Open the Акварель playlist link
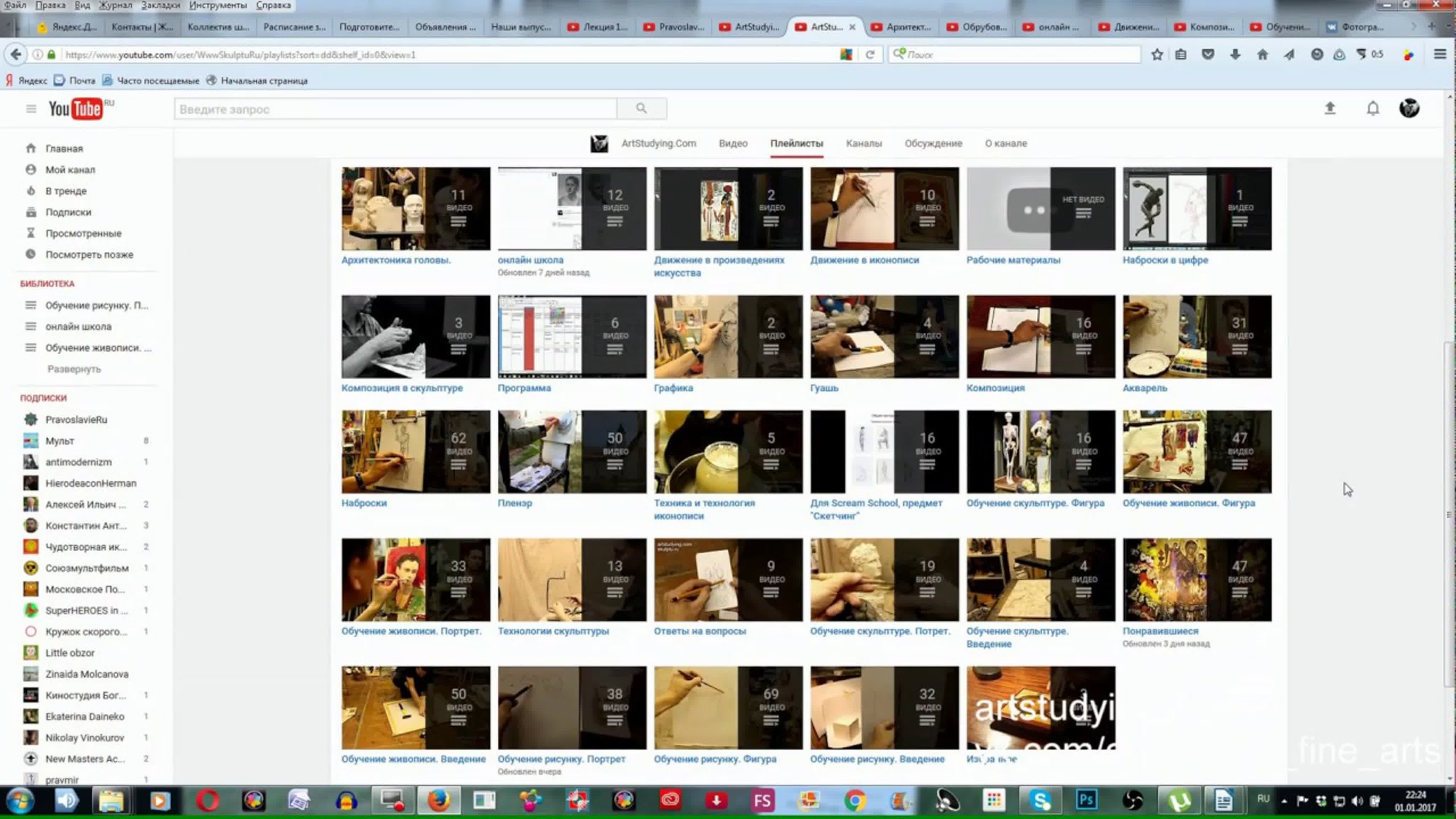1456x819 pixels. pos(1145,388)
